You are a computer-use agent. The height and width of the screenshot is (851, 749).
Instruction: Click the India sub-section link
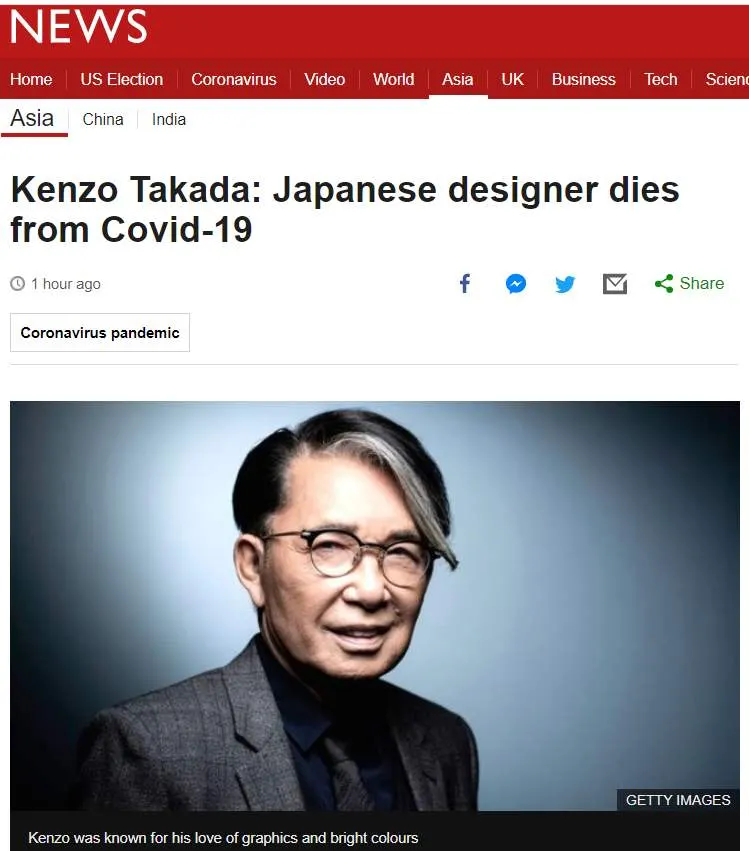point(169,119)
